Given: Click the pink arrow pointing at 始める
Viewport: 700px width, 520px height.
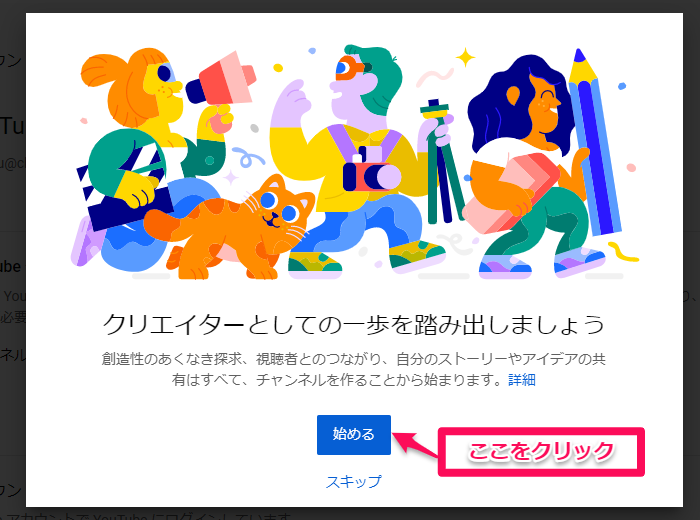Looking at the screenshot, I should [414, 444].
